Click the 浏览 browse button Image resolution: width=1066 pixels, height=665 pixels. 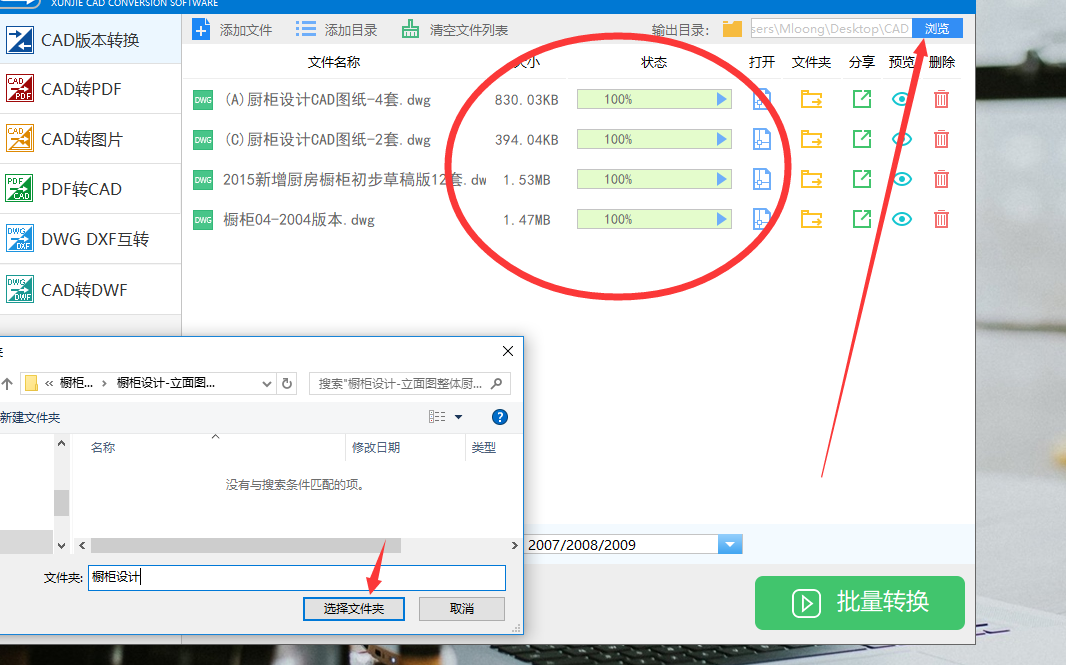[937, 29]
